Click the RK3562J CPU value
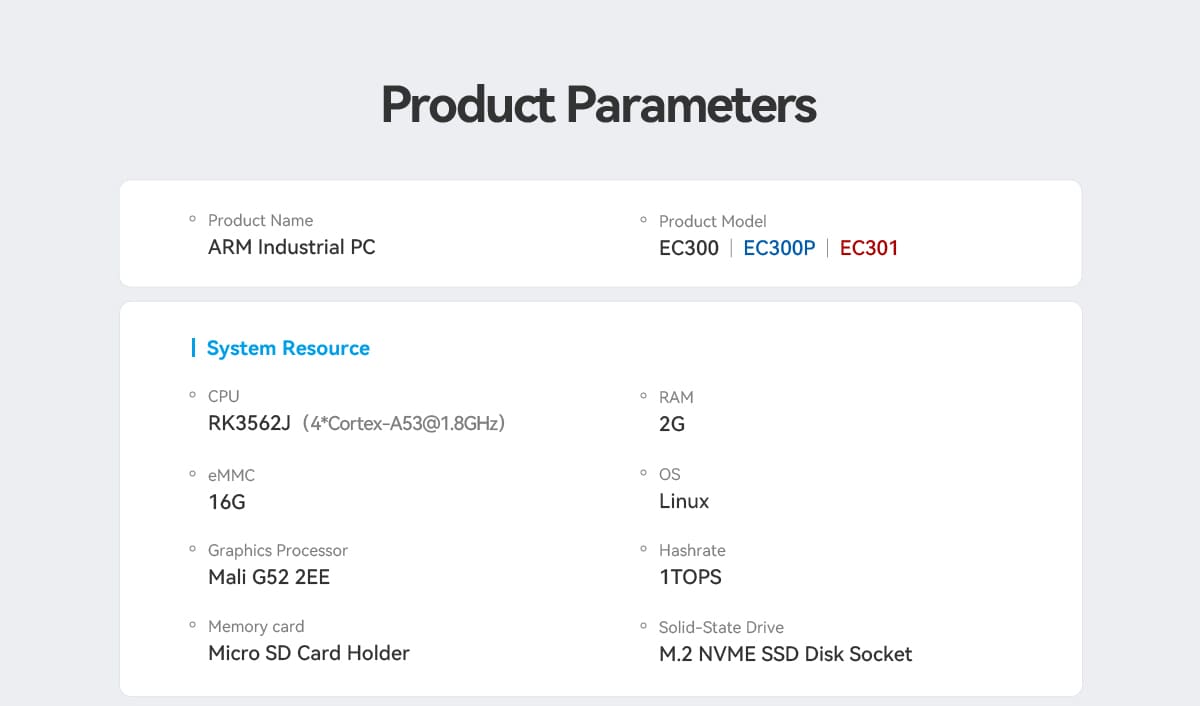This screenshot has height=706, width=1200. (249, 424)
